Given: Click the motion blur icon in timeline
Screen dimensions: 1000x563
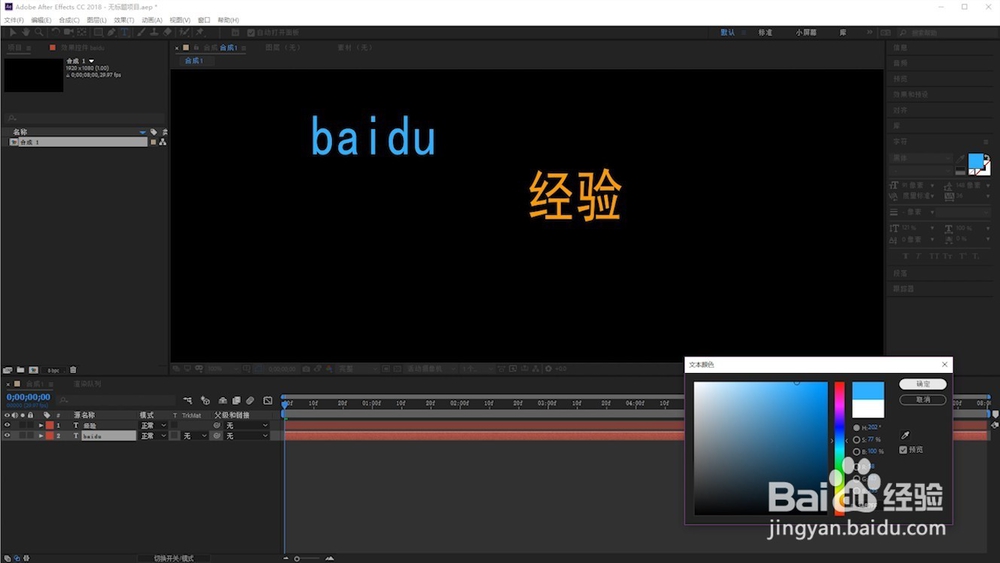Looking at the screenshot, I should tap(250, 400).
